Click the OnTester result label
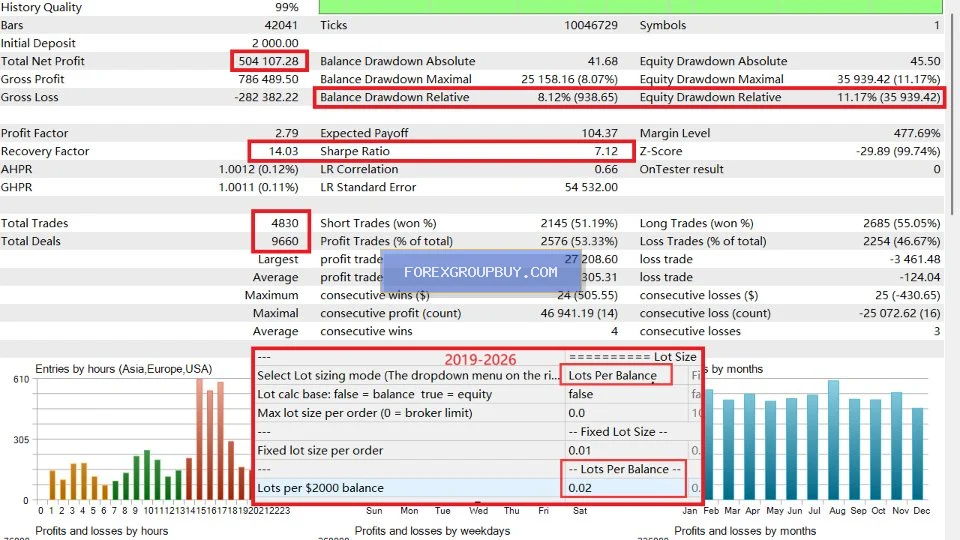Screen dimensions: 960x540 681,169
